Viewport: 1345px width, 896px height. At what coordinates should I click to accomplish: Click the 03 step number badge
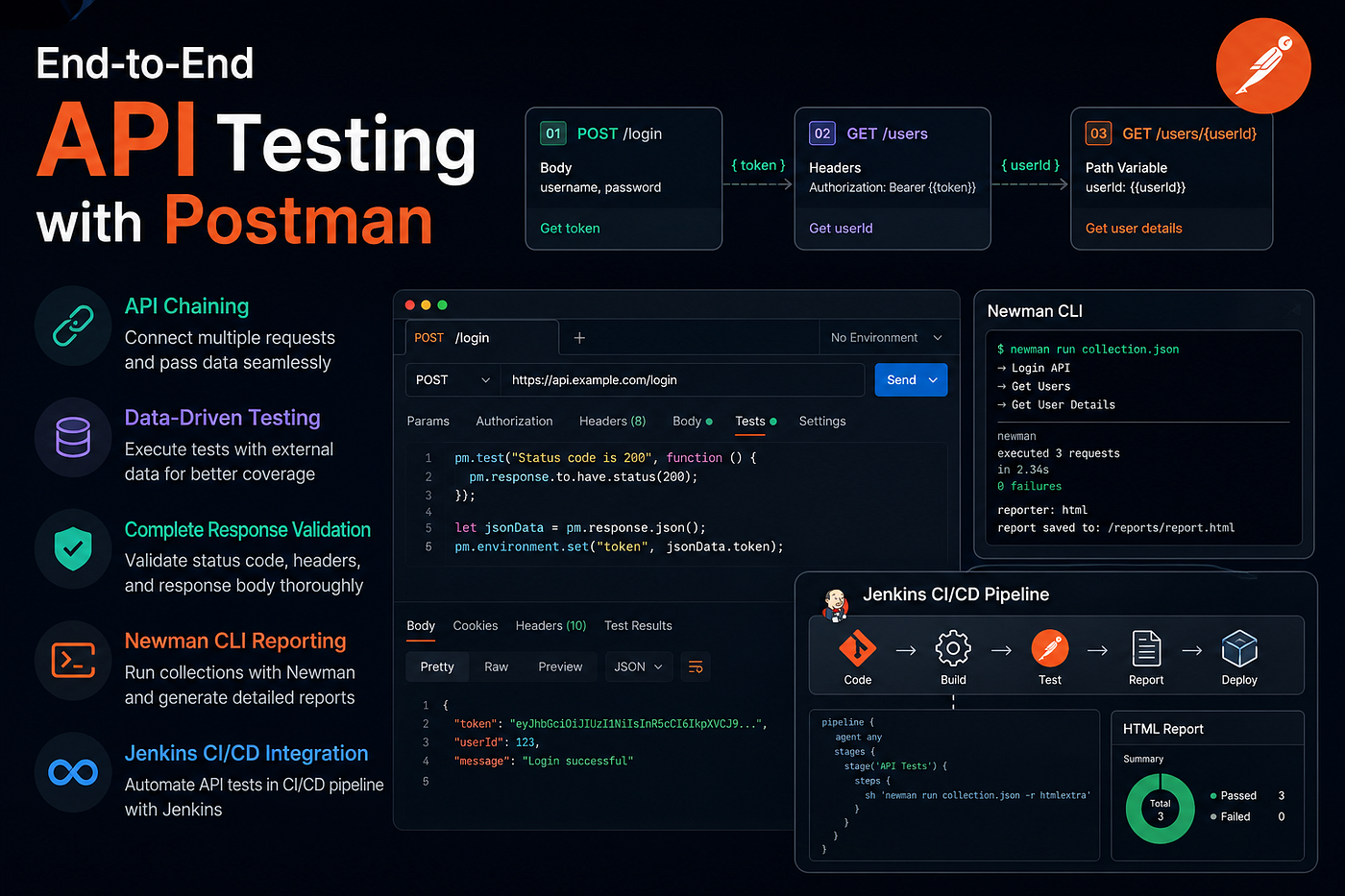(1098, 133)
